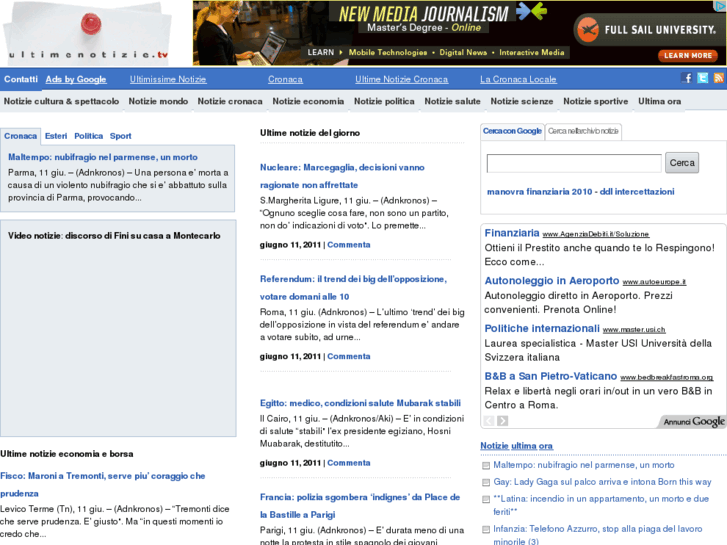Click manovra finanziaria 2010 ddl intercettazioni link
Image resolution: width=727 pixels, height=545 pixels.
580,192
